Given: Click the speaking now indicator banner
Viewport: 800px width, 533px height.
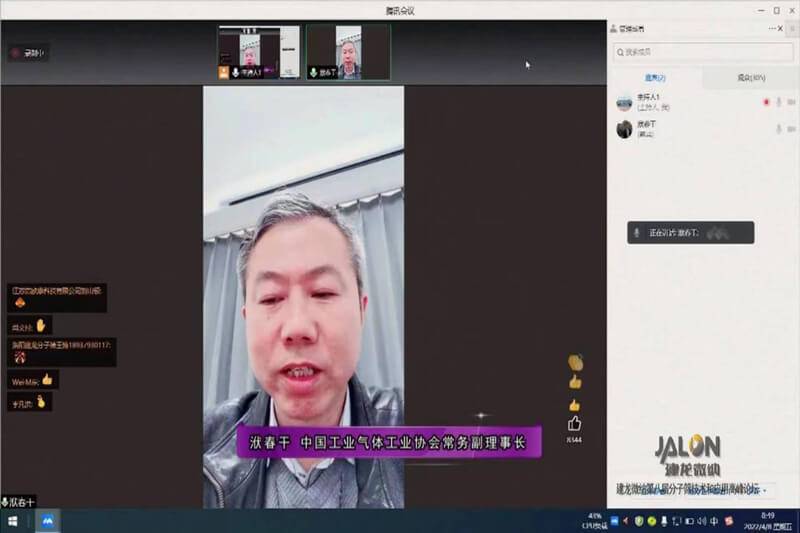Looking at the screenshot, I should 690,233.
